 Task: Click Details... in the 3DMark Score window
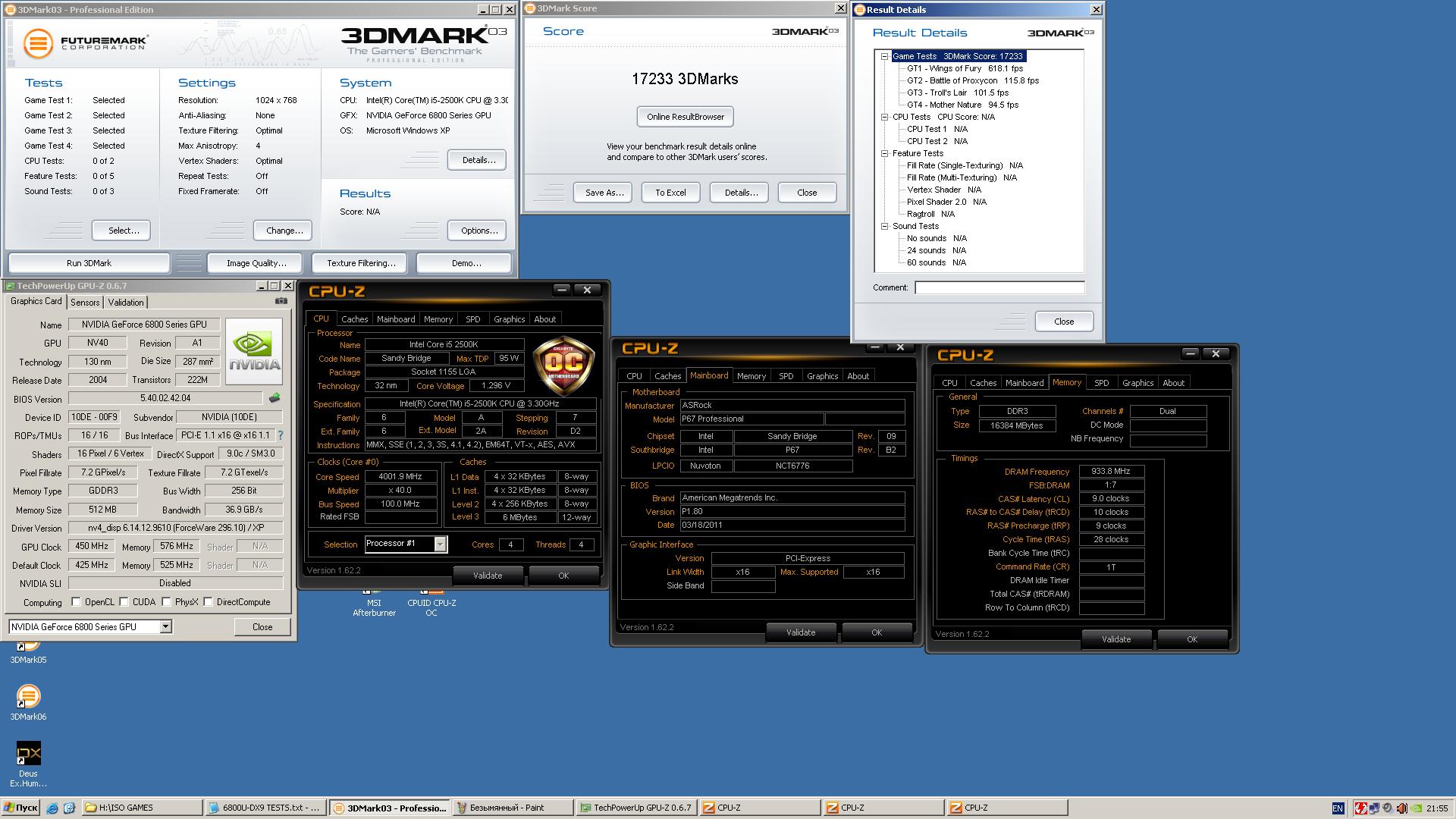coord(741,193)
